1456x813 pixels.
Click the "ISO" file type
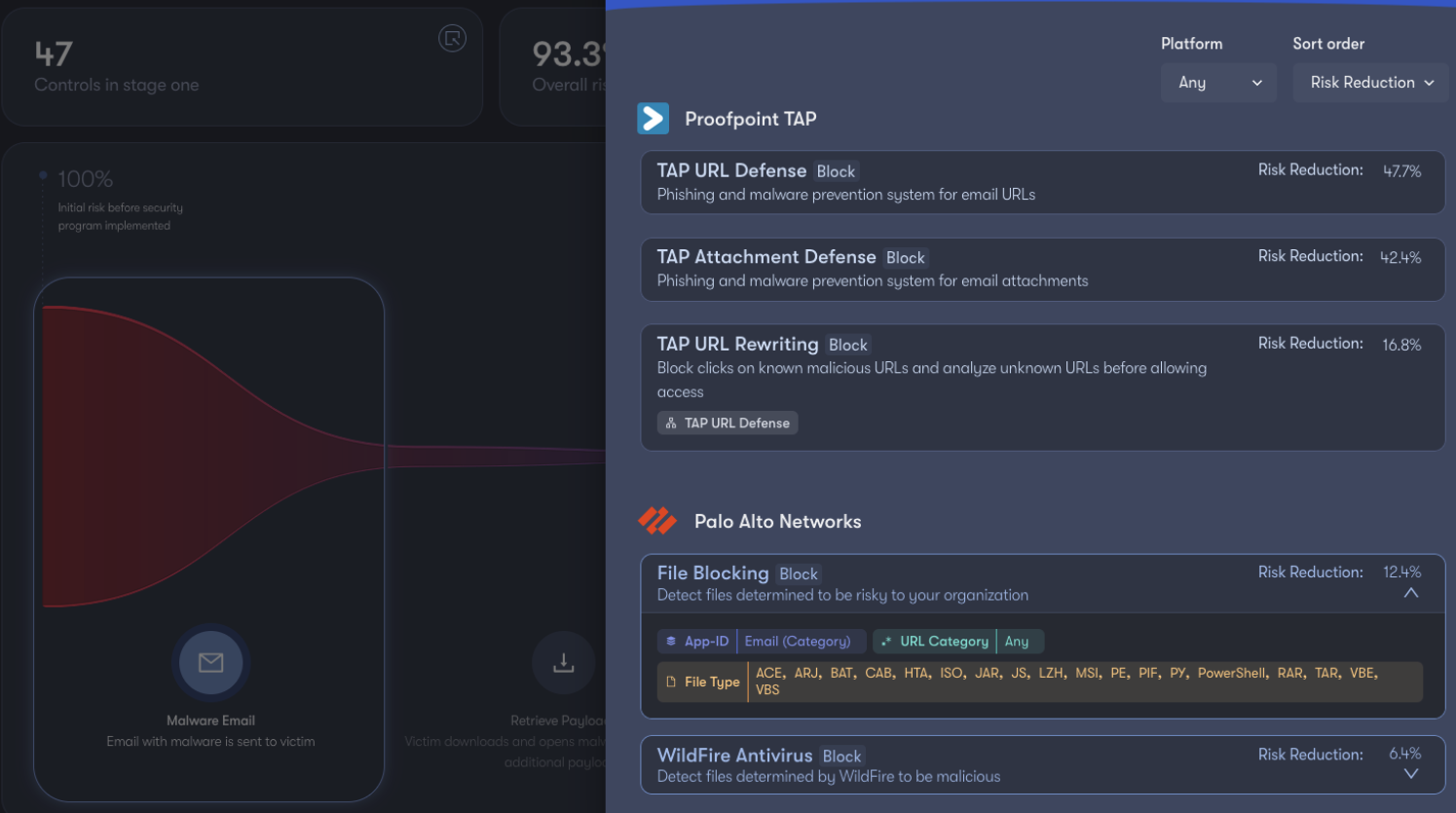coord(952,673)
